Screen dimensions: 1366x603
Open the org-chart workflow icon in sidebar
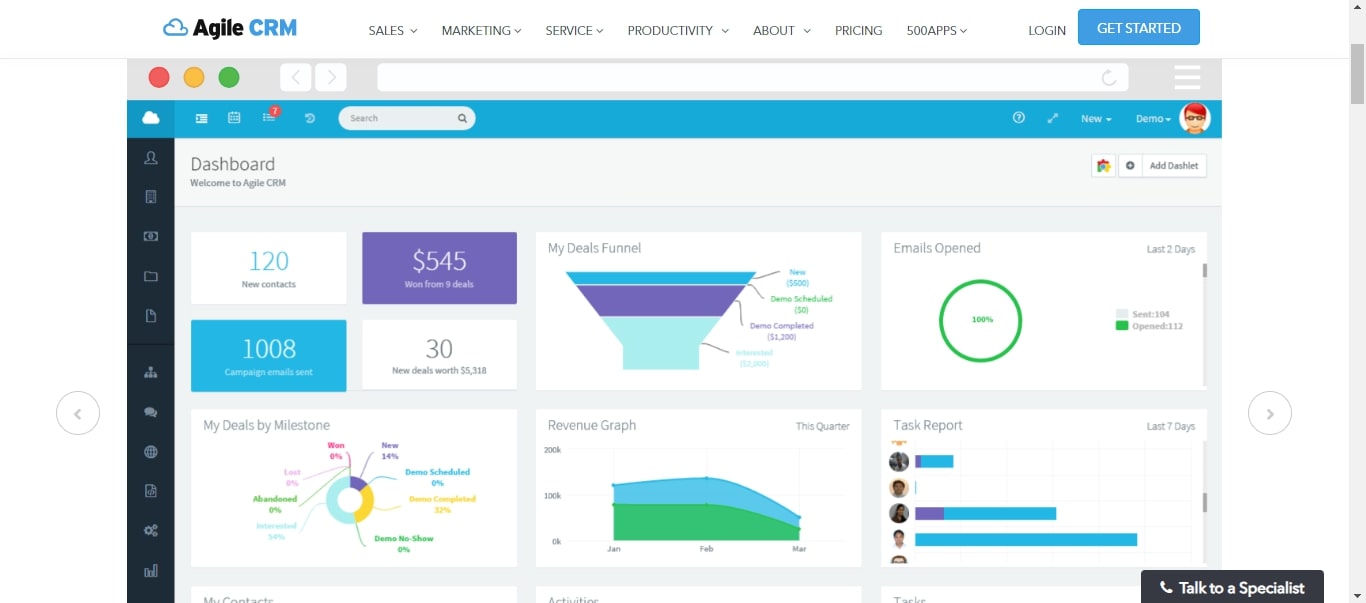point(151,373)
